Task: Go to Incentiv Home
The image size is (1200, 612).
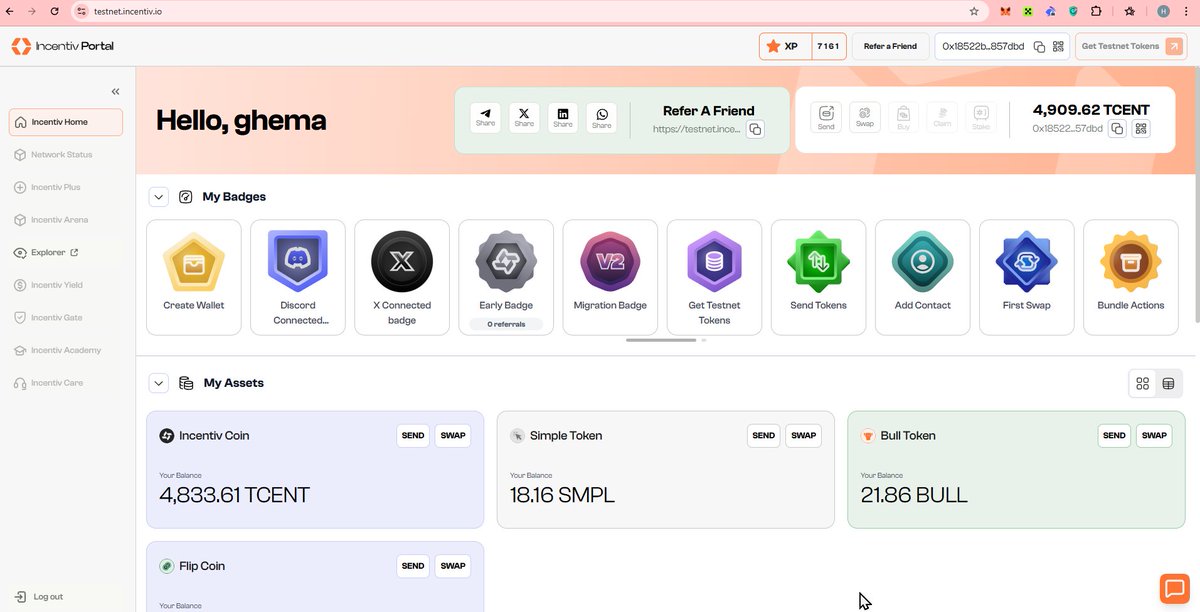Action: 66,122
